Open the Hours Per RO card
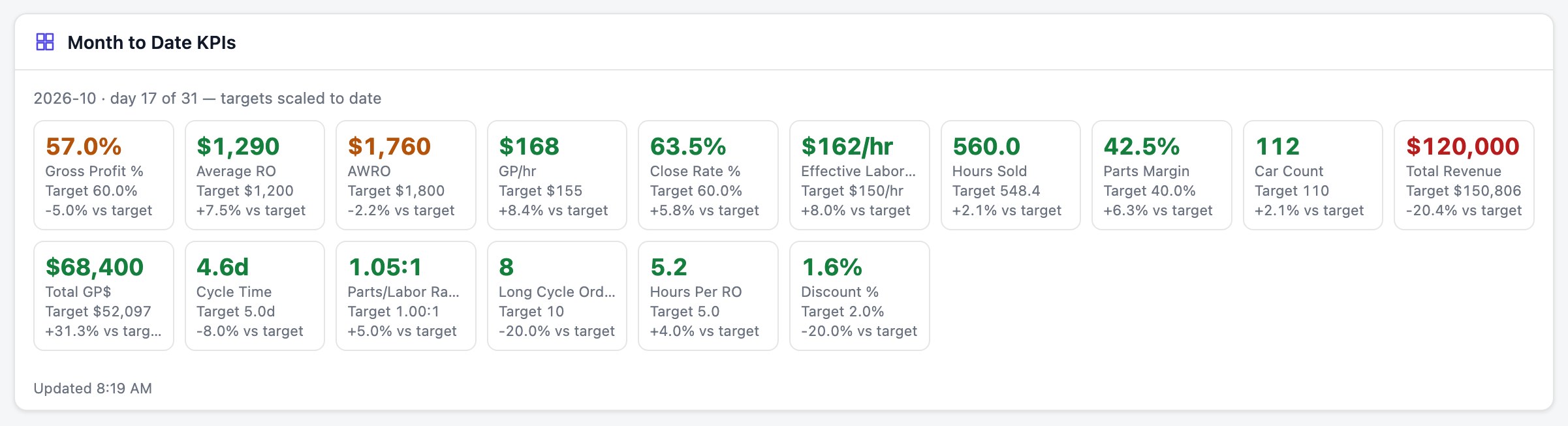The image size is (1568, 426). tap(708, 296)
